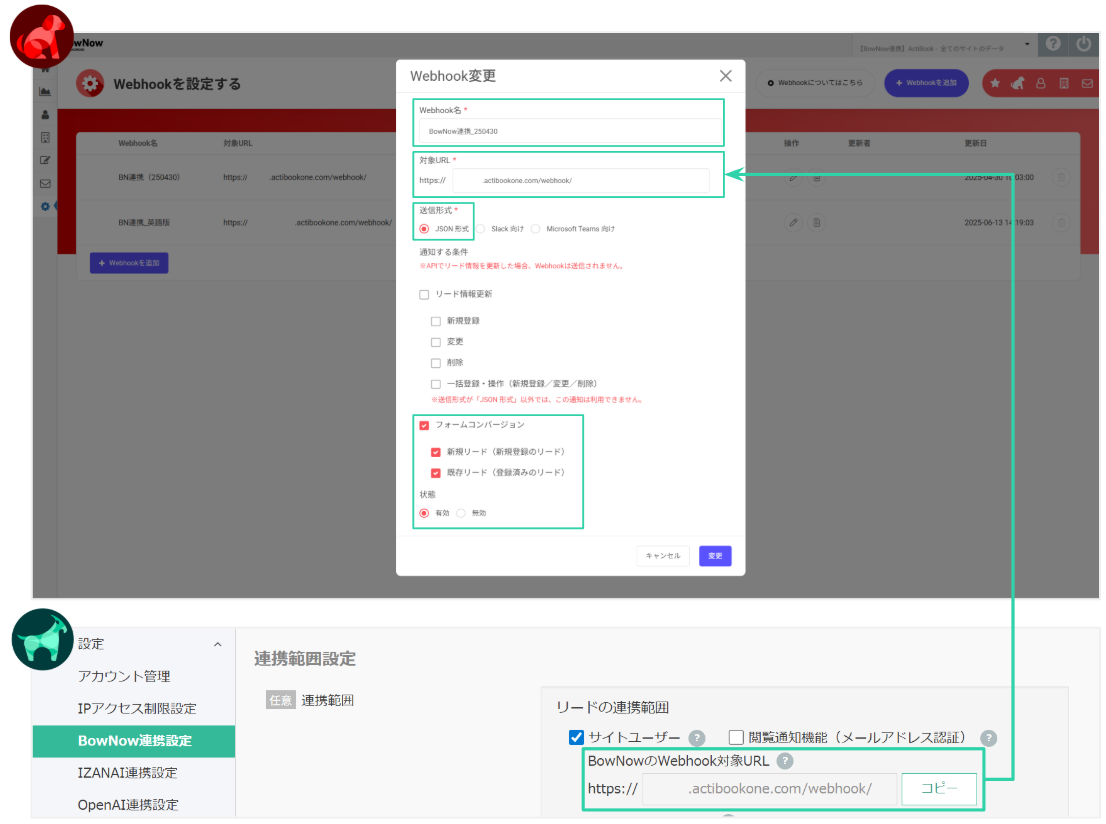
Task: Click into the Webhook名 input field
Action: (x=570, y=131)
